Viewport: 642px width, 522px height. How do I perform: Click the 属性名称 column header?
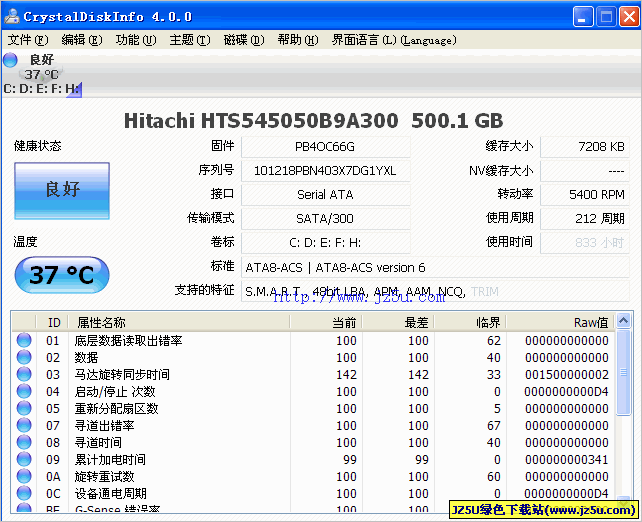[179, 323]
